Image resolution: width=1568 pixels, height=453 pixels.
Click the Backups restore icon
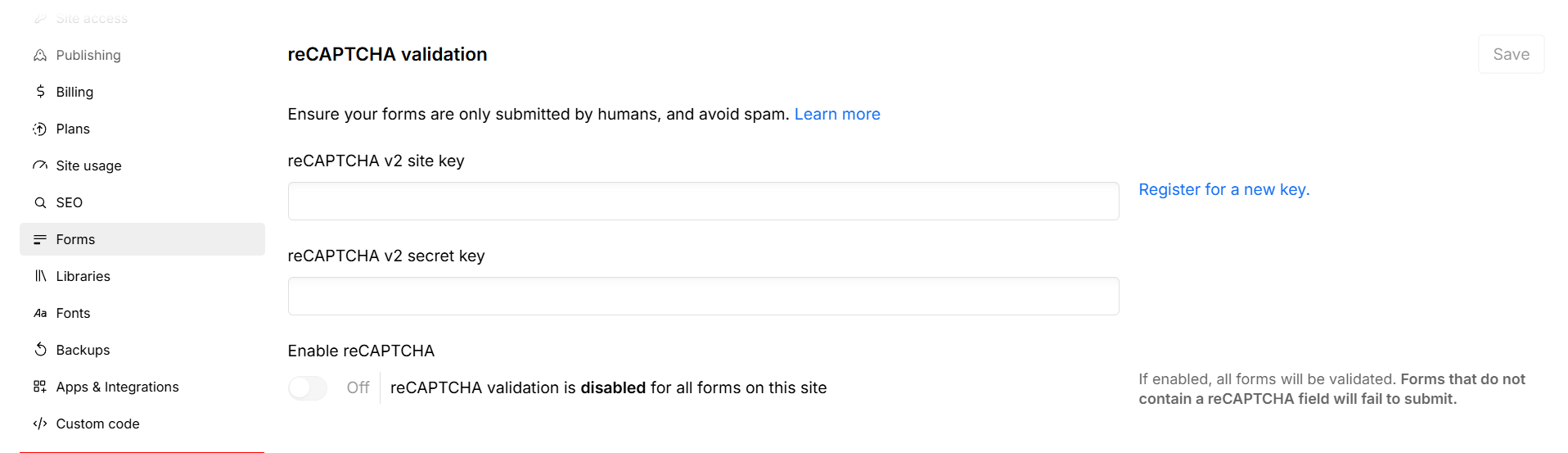pos(40,350)
